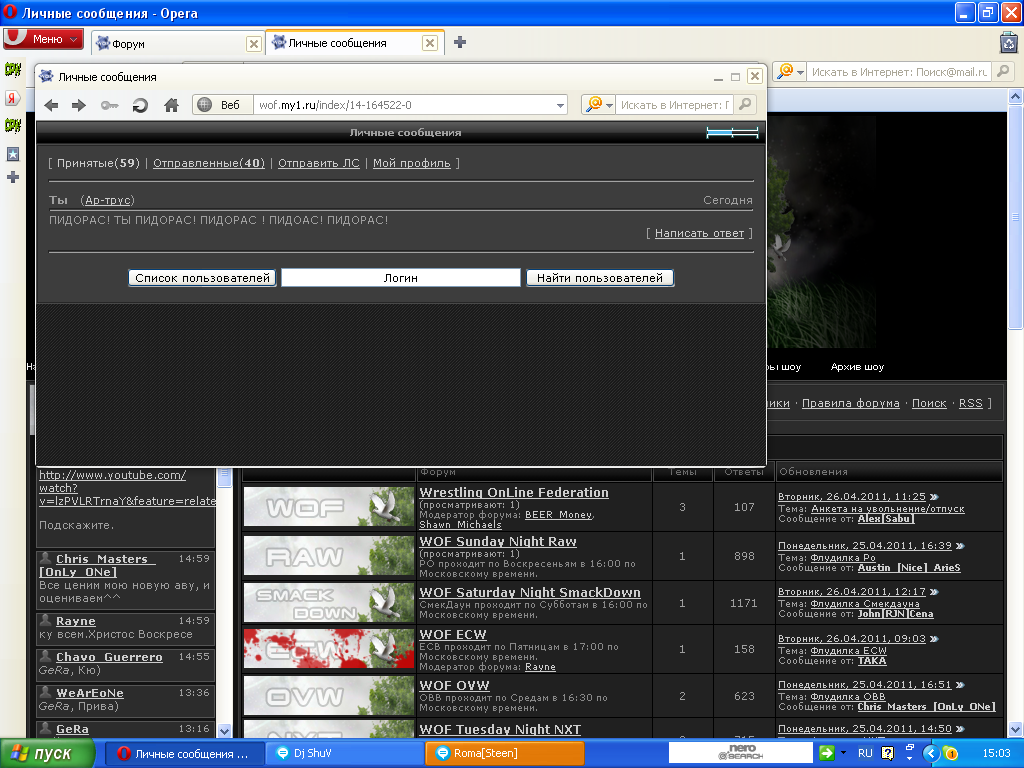Click the RU language indicator
This screenshot has width=1024, height=768.
865,753
